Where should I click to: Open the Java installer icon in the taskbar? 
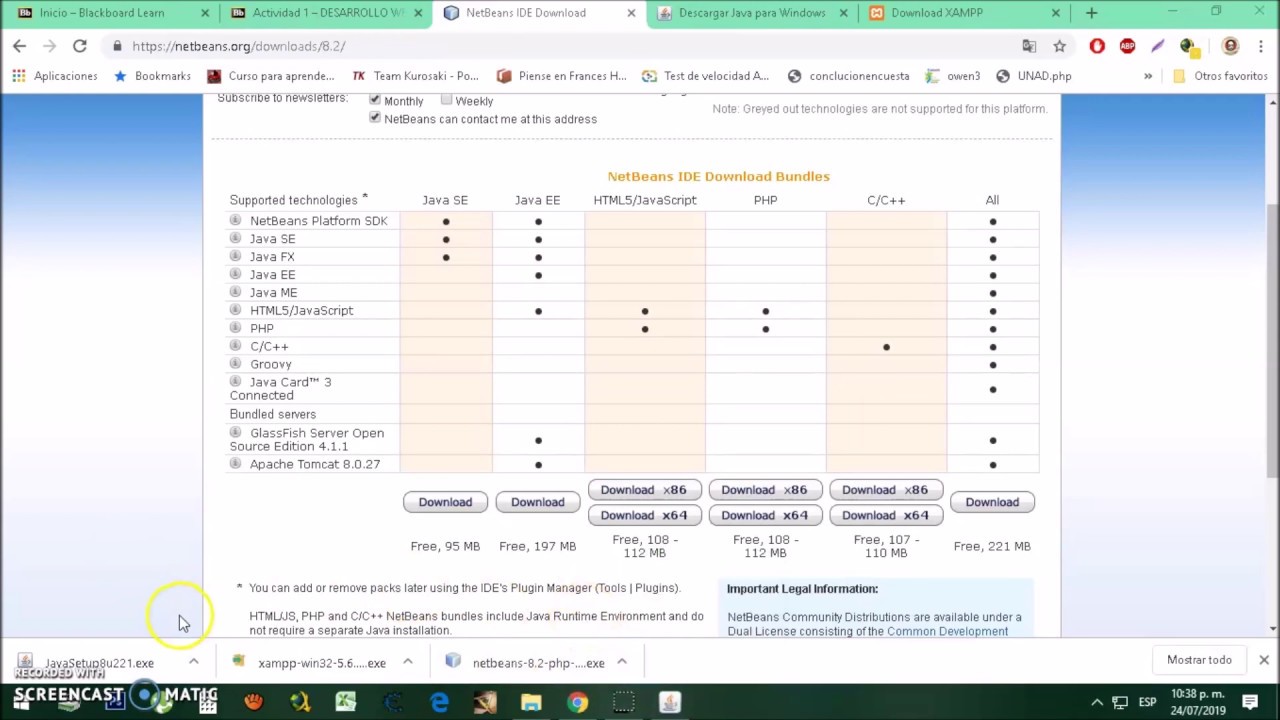[669, 703]
